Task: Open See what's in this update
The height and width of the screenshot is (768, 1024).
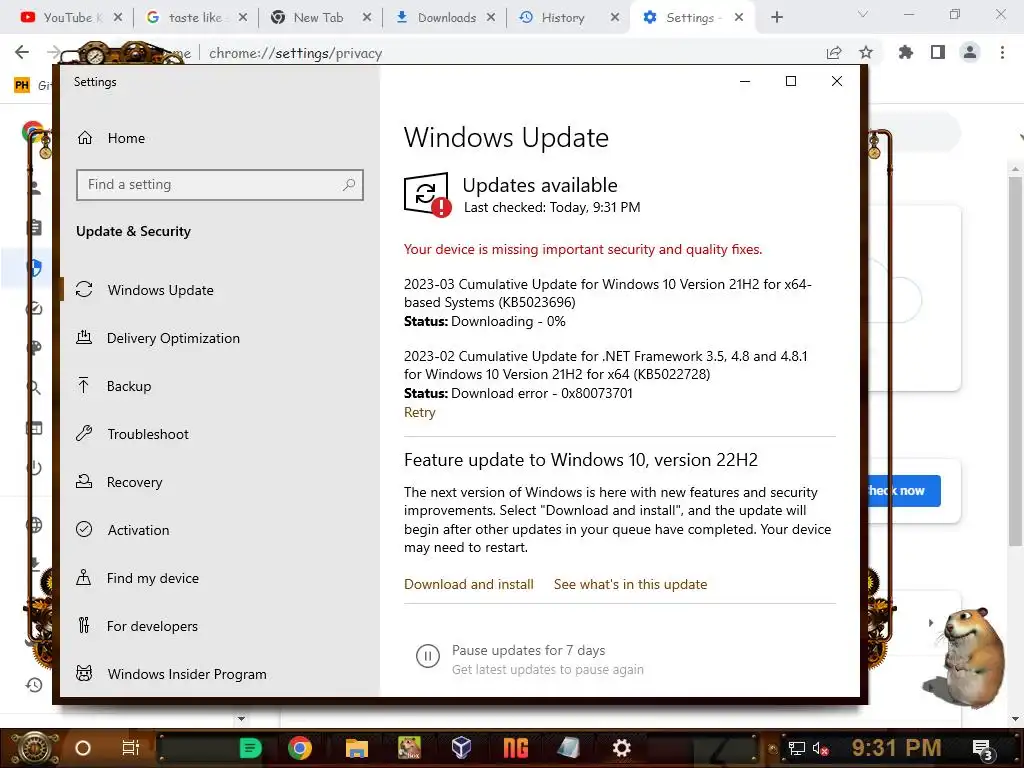Action: coord(630,584)
